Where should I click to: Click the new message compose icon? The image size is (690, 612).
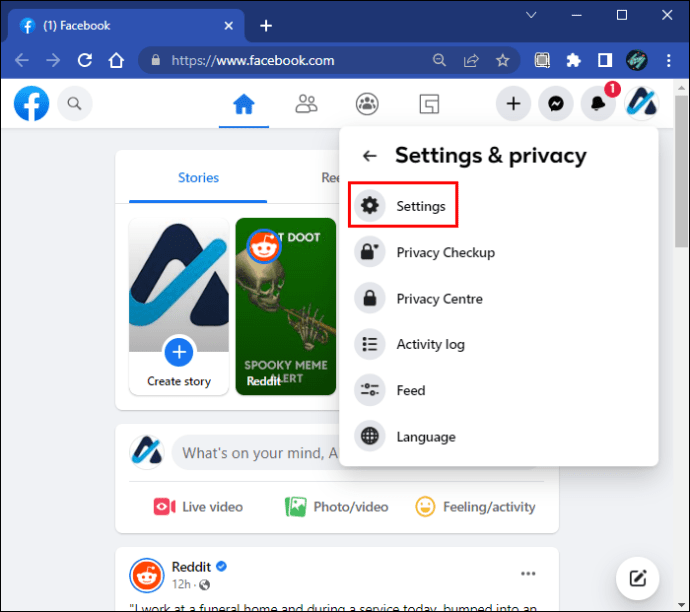(637, 577)
